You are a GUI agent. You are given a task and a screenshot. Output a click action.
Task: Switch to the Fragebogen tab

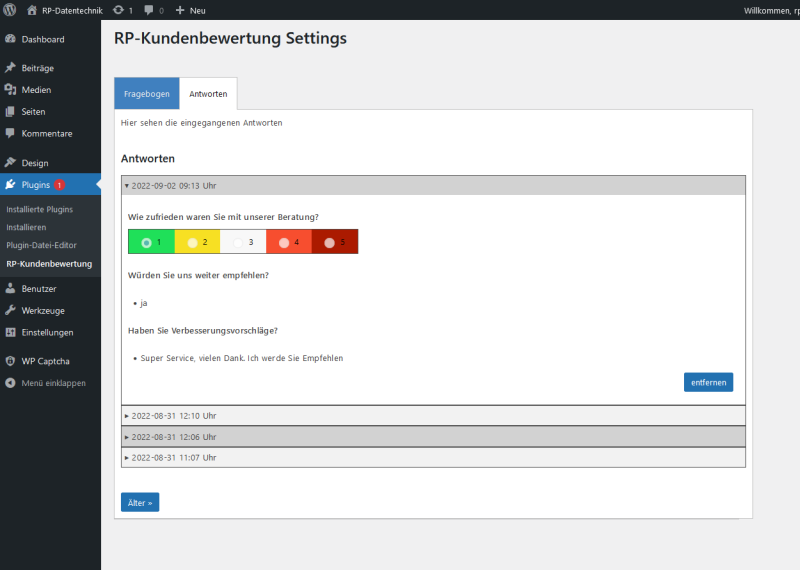pos(147,93)
